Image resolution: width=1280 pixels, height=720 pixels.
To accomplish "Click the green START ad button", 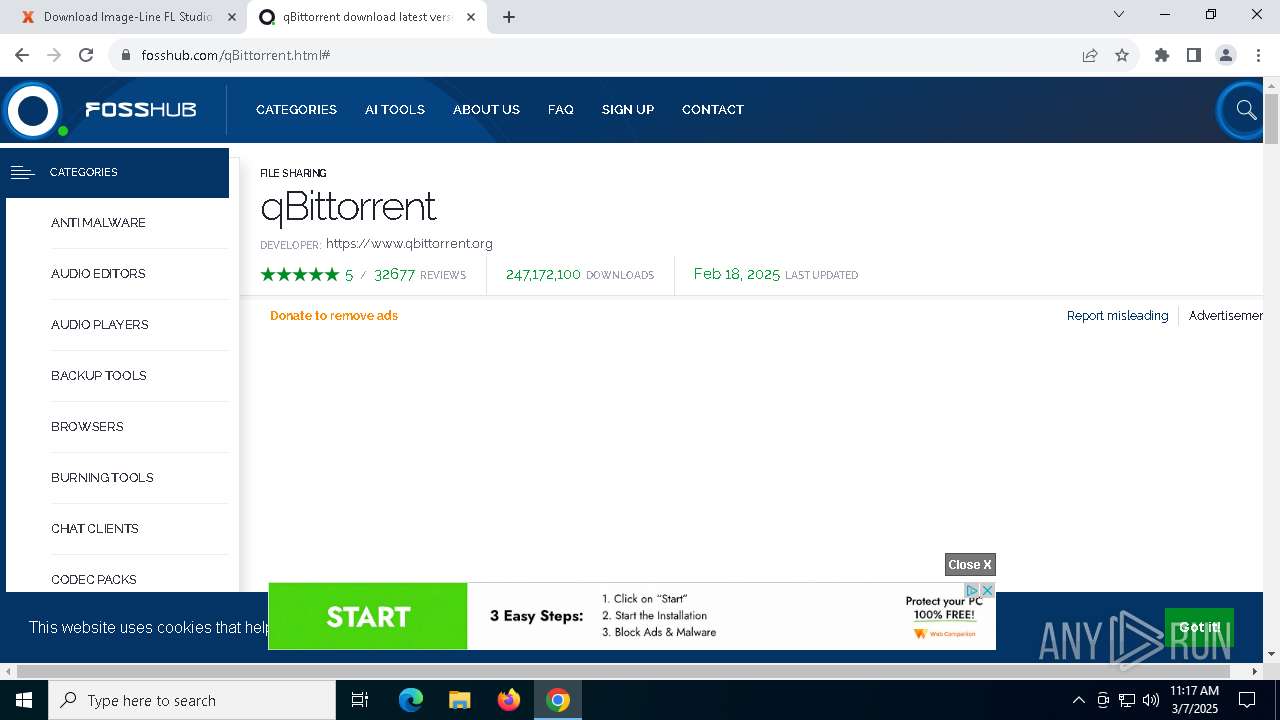I will (x=368, y=617).
